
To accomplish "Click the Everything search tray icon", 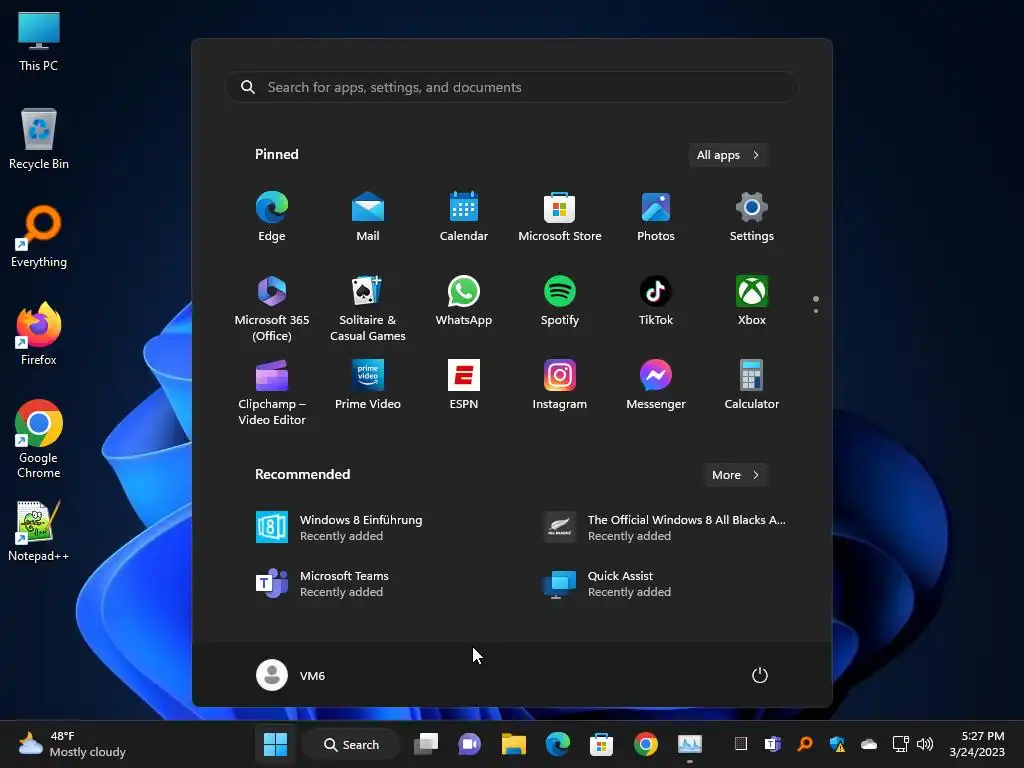I will (x=805, y=744).
